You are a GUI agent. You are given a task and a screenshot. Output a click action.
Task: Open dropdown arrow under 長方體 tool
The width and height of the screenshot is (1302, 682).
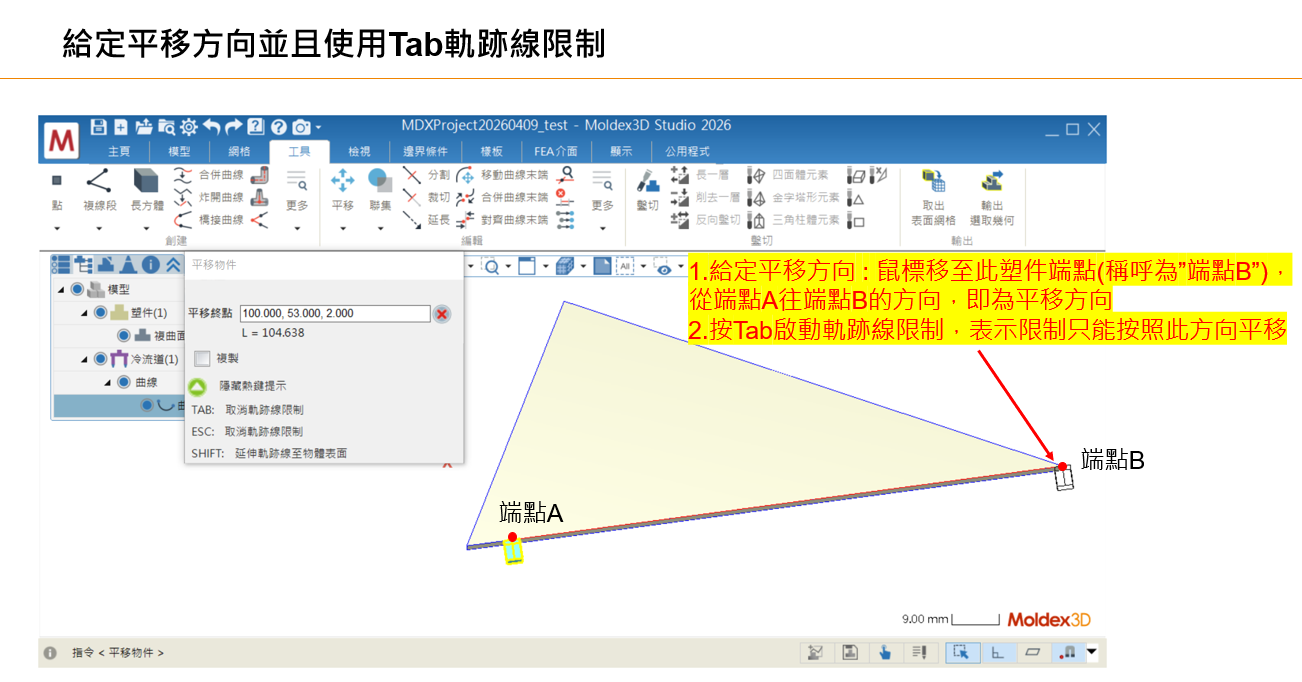coord(147,229)
